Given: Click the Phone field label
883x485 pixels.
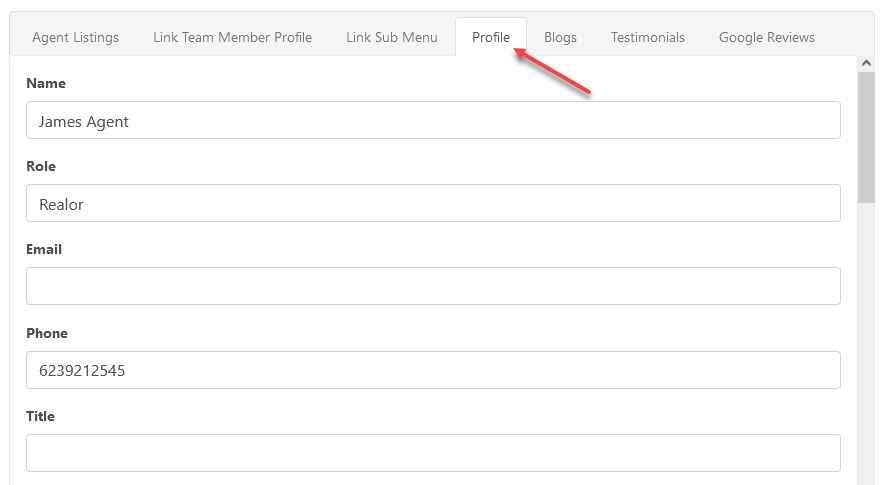Looking at the screenshot, I should tap(47, 333).
